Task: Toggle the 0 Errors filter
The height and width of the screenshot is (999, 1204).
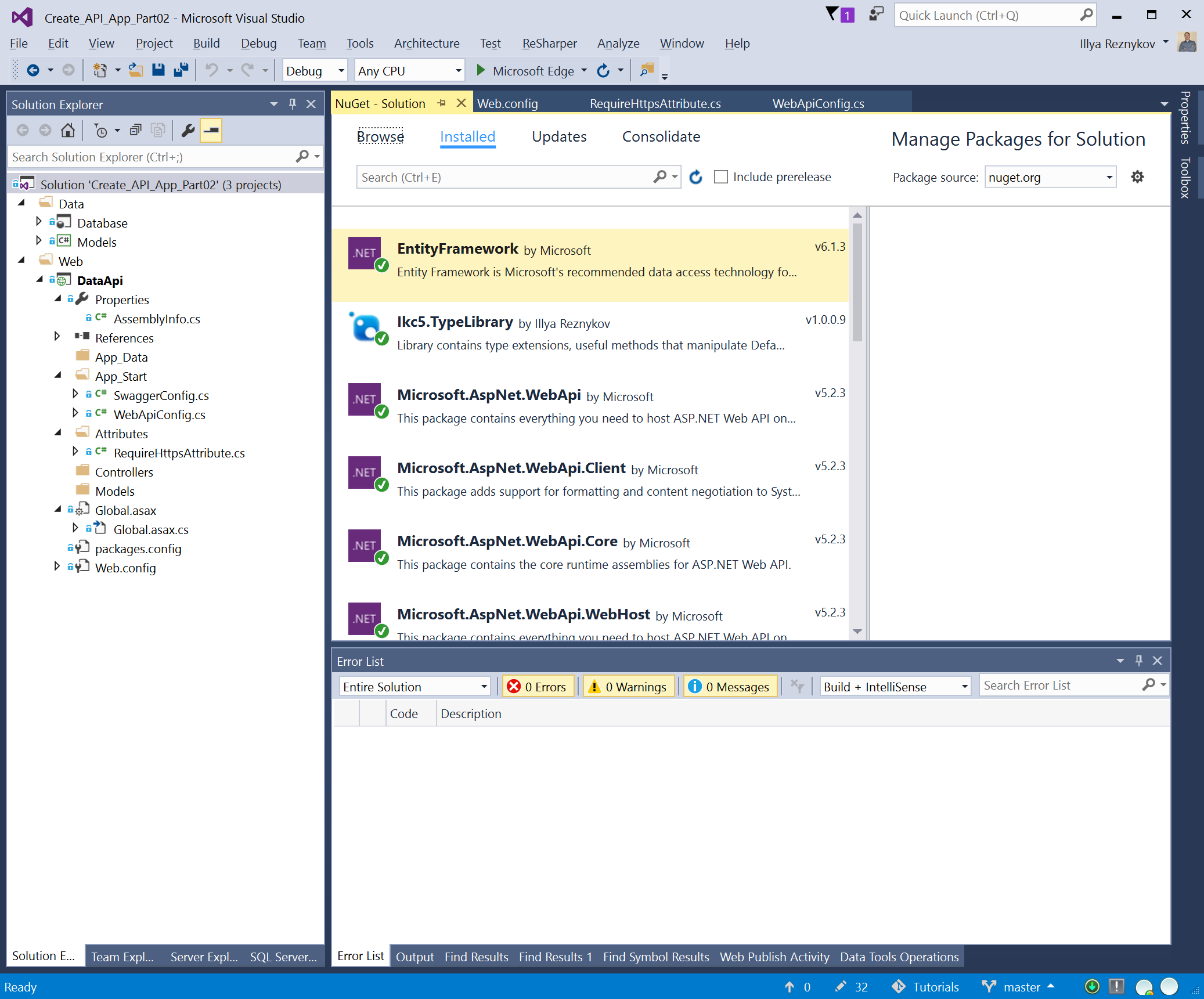Action: click(x=538, y=687)
